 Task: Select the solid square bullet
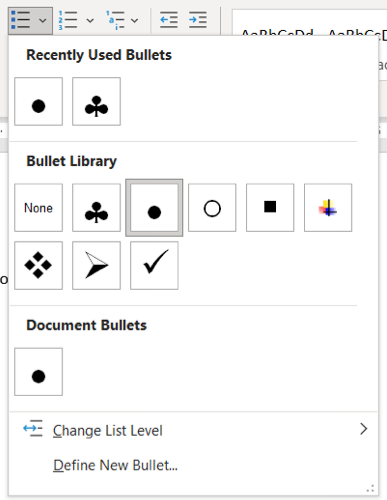coord(270,207)
